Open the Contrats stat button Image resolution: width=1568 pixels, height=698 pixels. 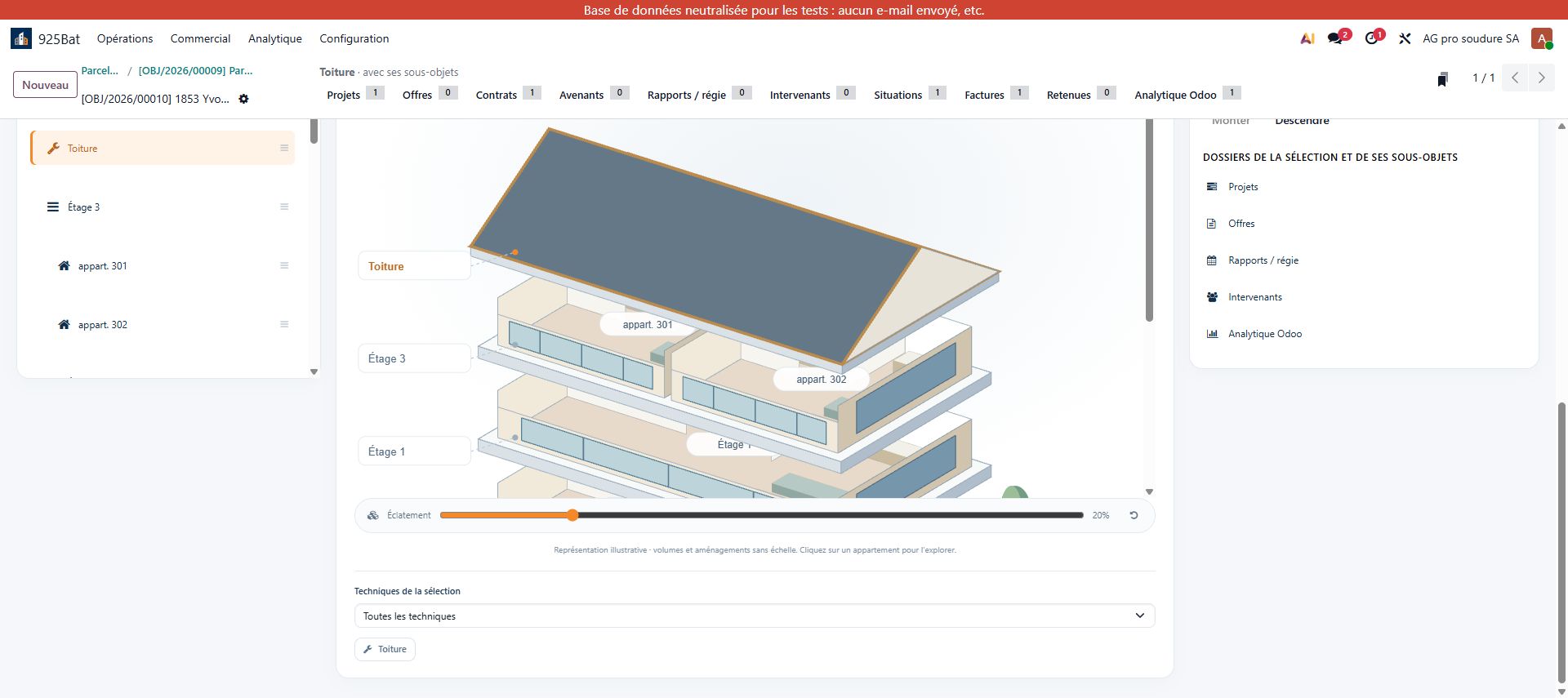[508, 95]
